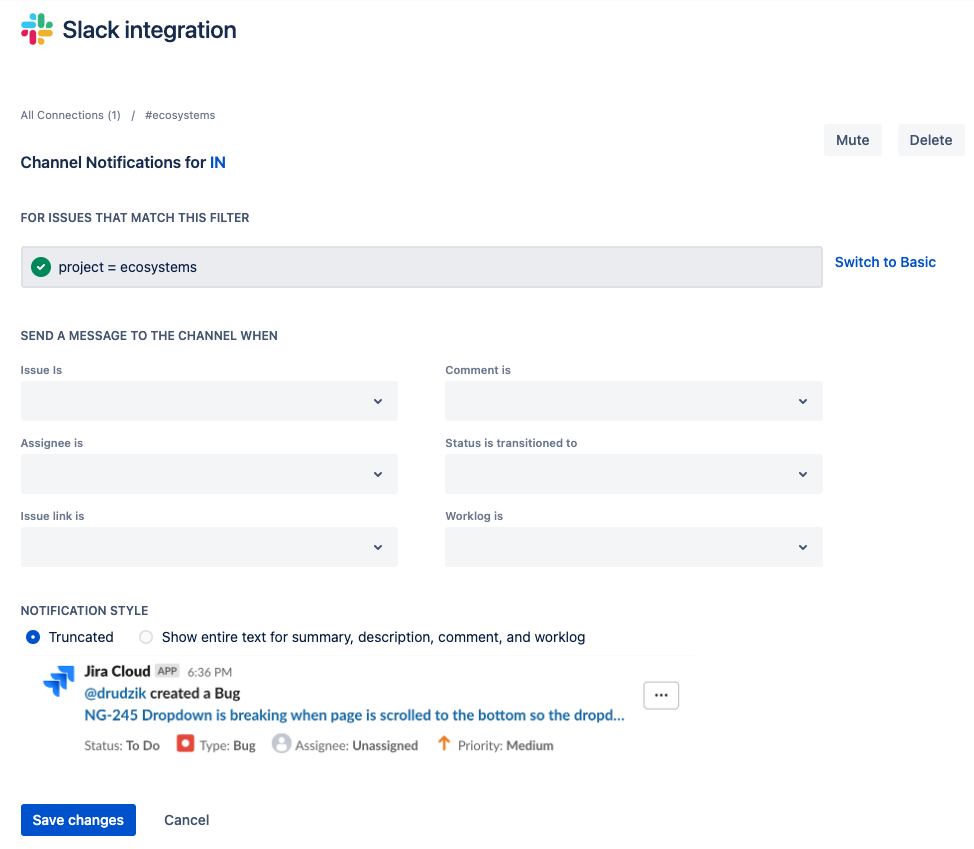Click the red Bug type icon
Screen dimensions: 974x849
tap(185, 743)
